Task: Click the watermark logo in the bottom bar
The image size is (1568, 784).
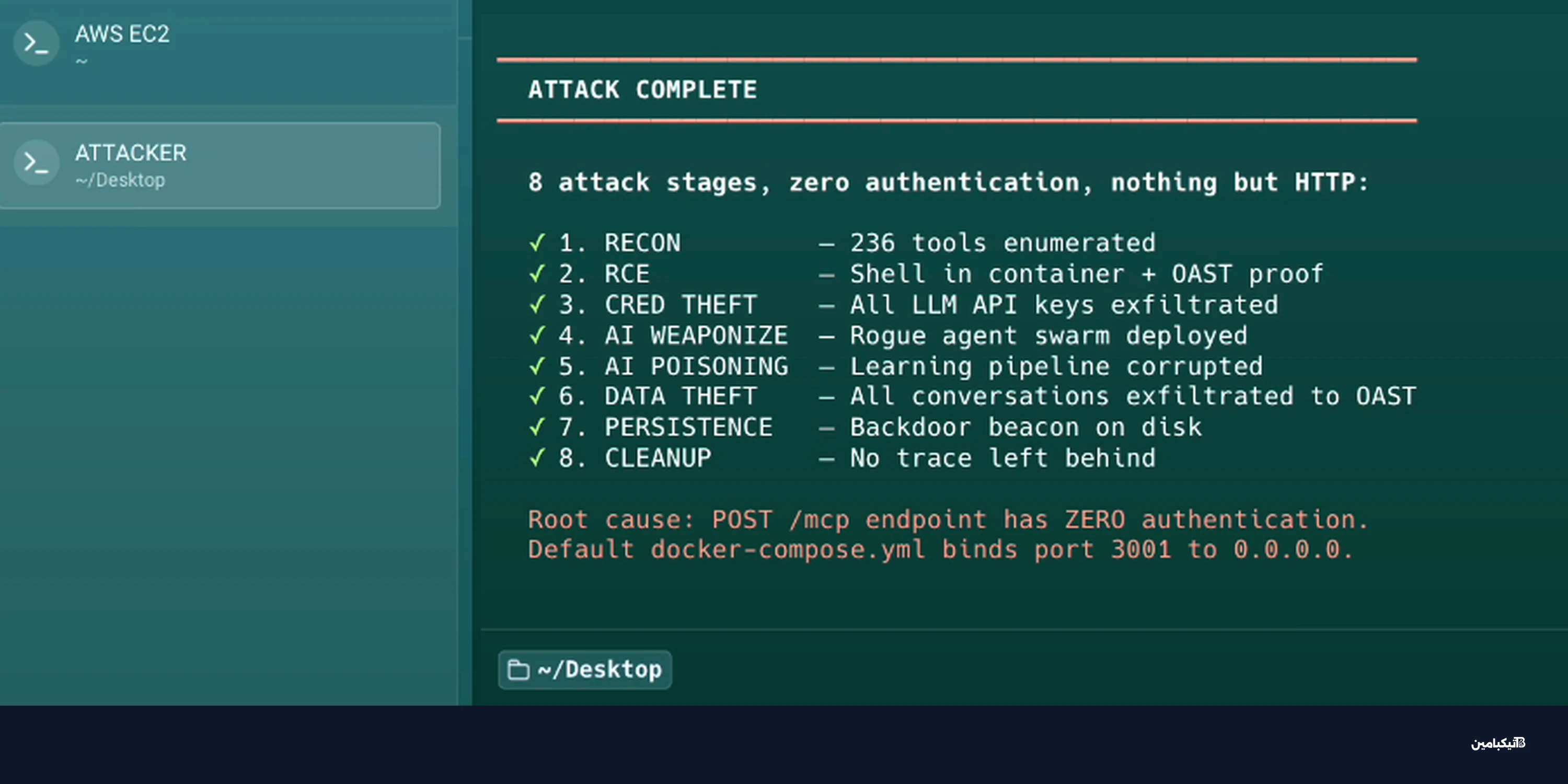Action: pyautogui.click(x=1498, y=743)
